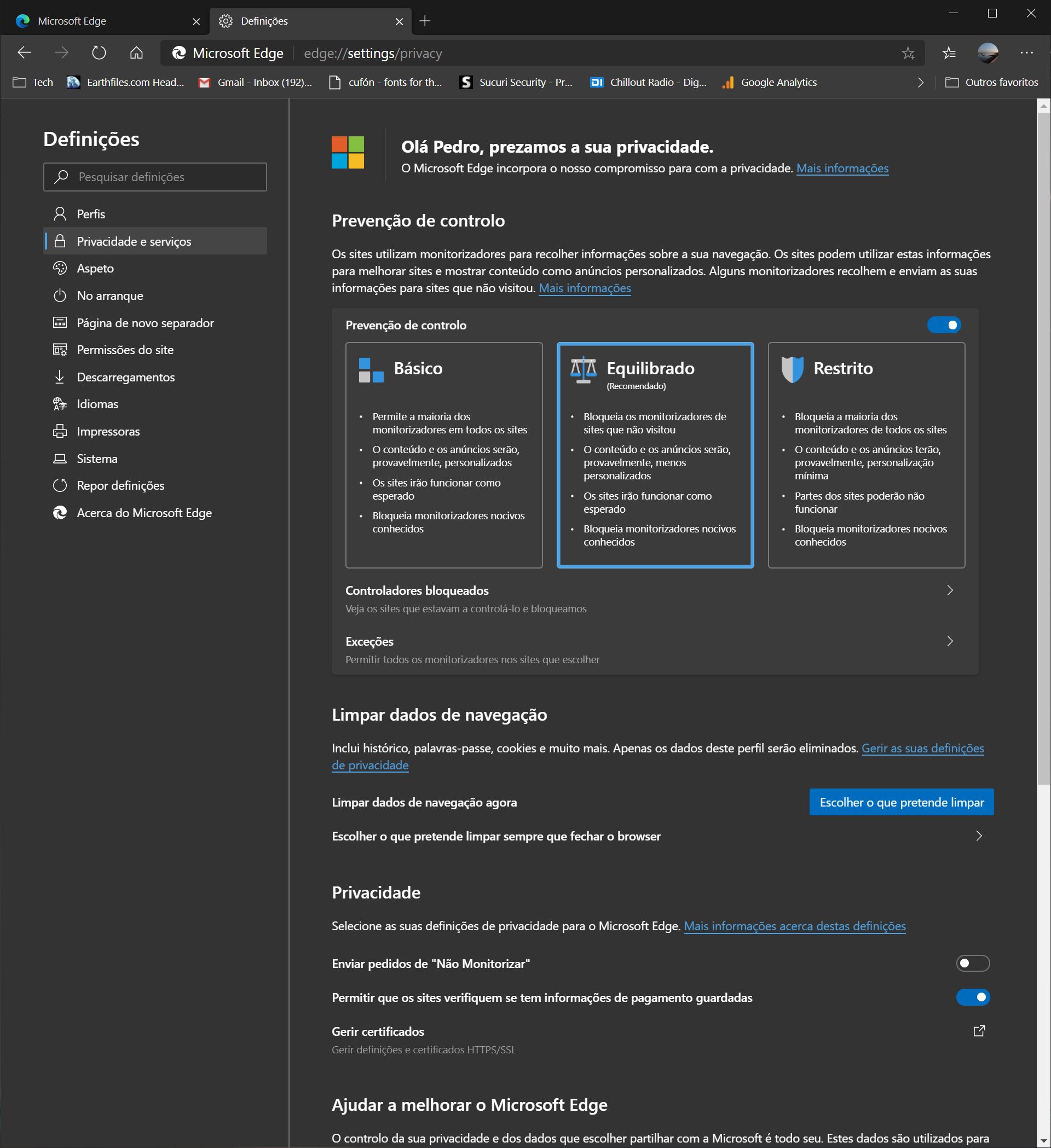This screenshot has width=1051, height=1148.
Task: Open Permissões do site settings
Action: [x=155, y=350]
